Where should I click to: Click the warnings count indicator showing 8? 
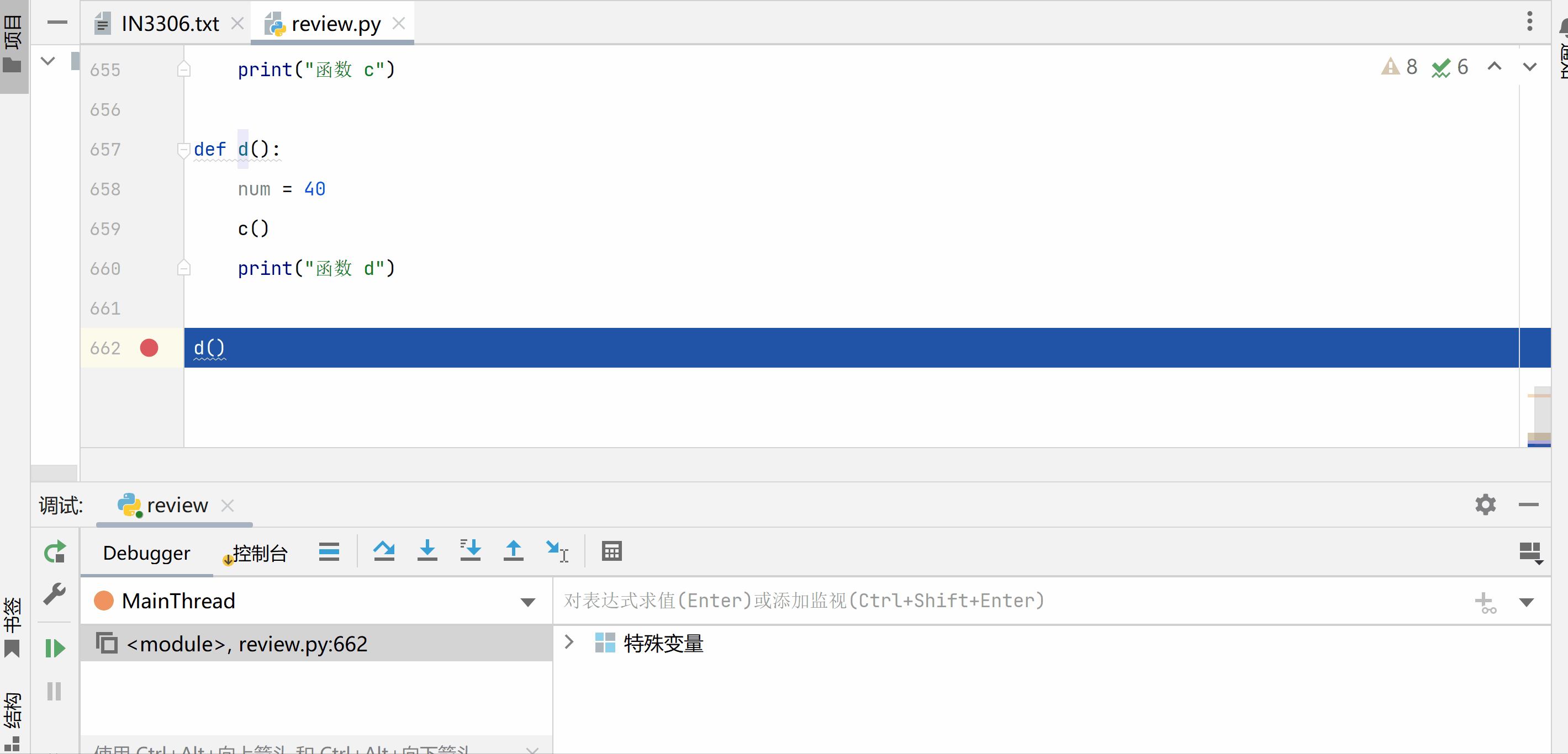(1400, 67)
